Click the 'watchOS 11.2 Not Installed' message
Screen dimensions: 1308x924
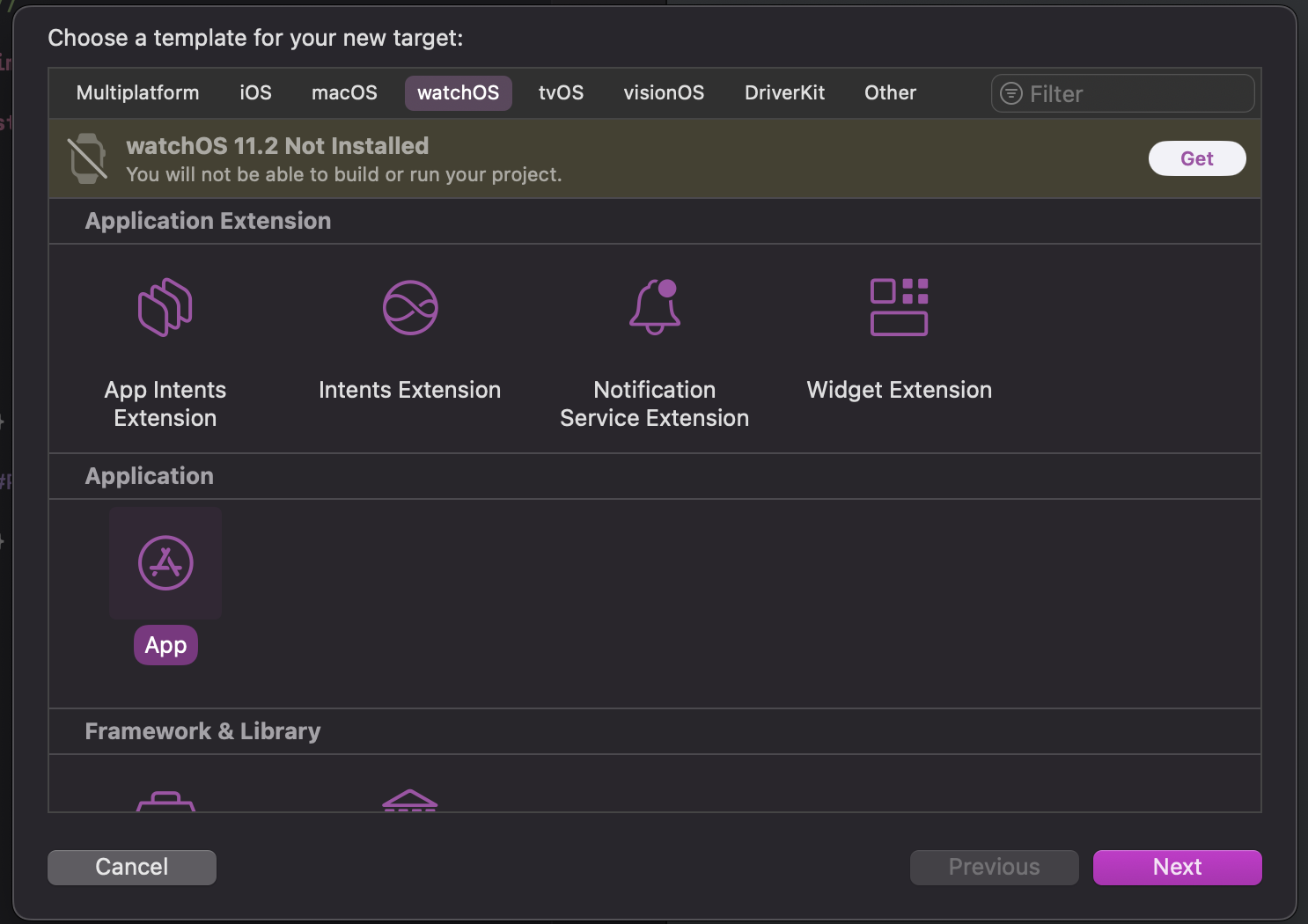tap(277, 146)
